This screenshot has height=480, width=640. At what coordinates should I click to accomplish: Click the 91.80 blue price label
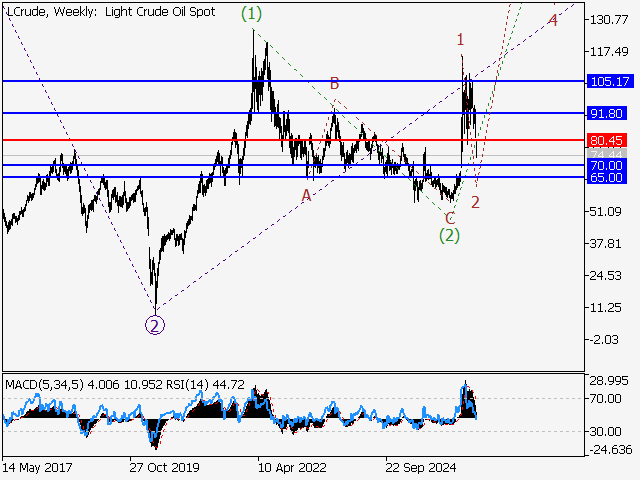[x=607, y=113]
